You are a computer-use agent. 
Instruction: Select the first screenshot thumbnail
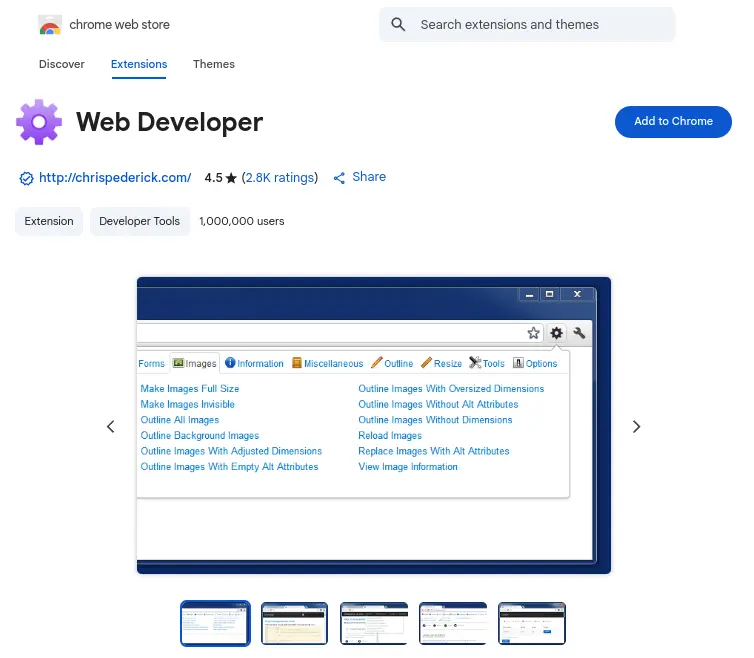215,623
